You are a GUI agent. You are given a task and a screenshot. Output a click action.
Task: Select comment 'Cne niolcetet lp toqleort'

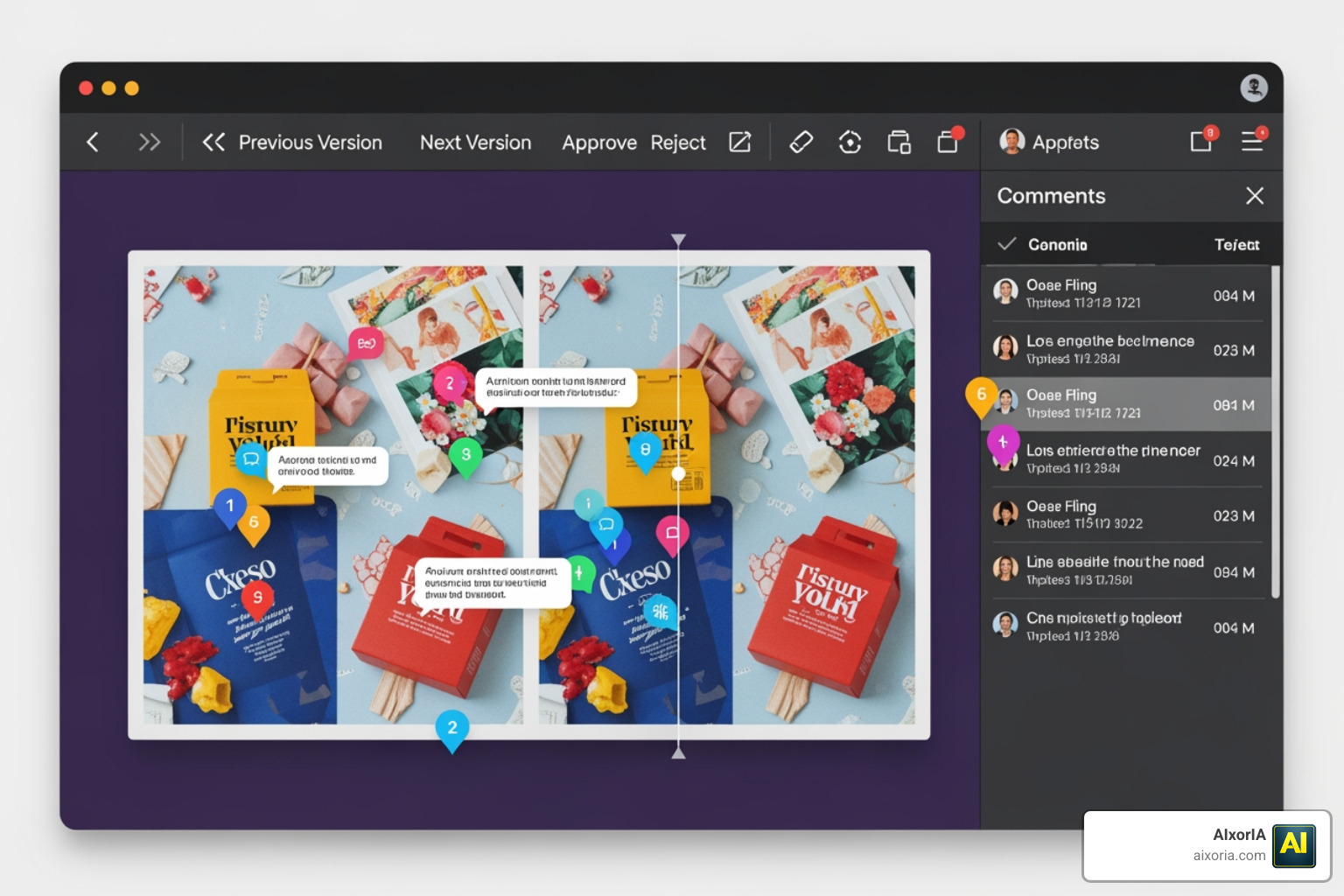[1126, 626]
